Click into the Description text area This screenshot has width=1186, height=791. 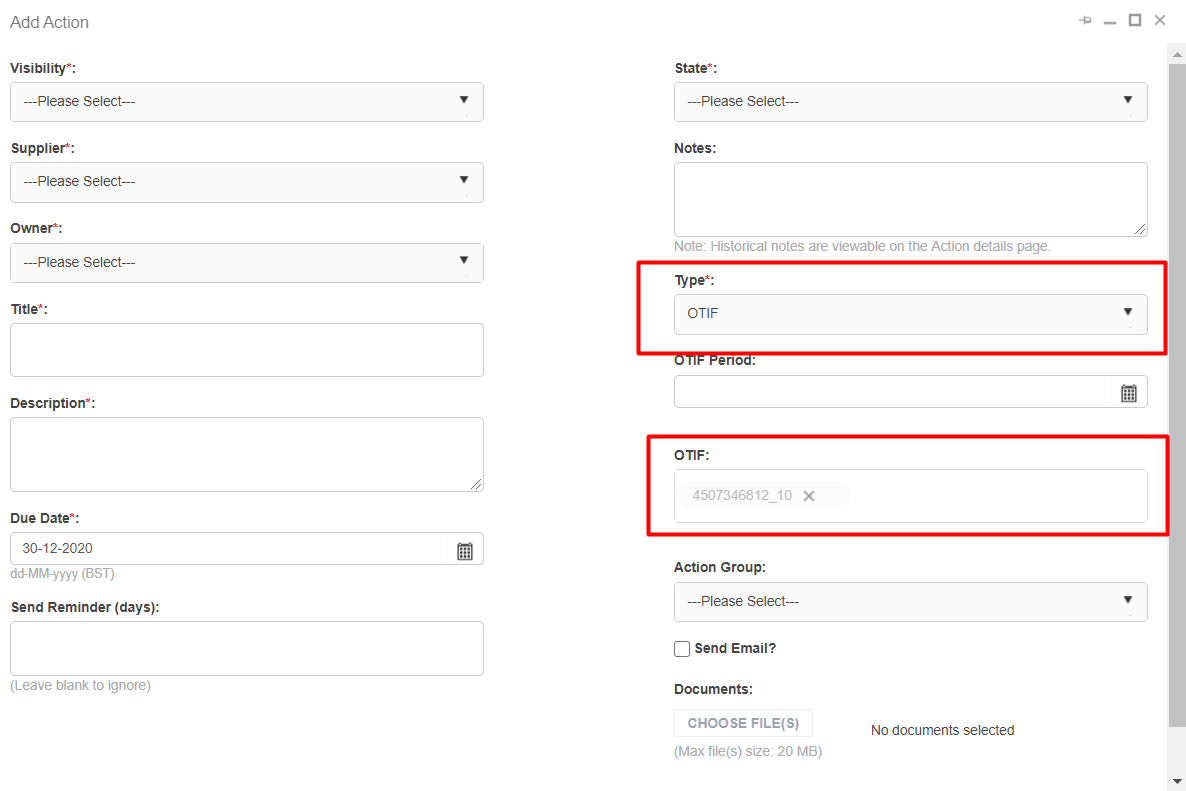point(246,454)
